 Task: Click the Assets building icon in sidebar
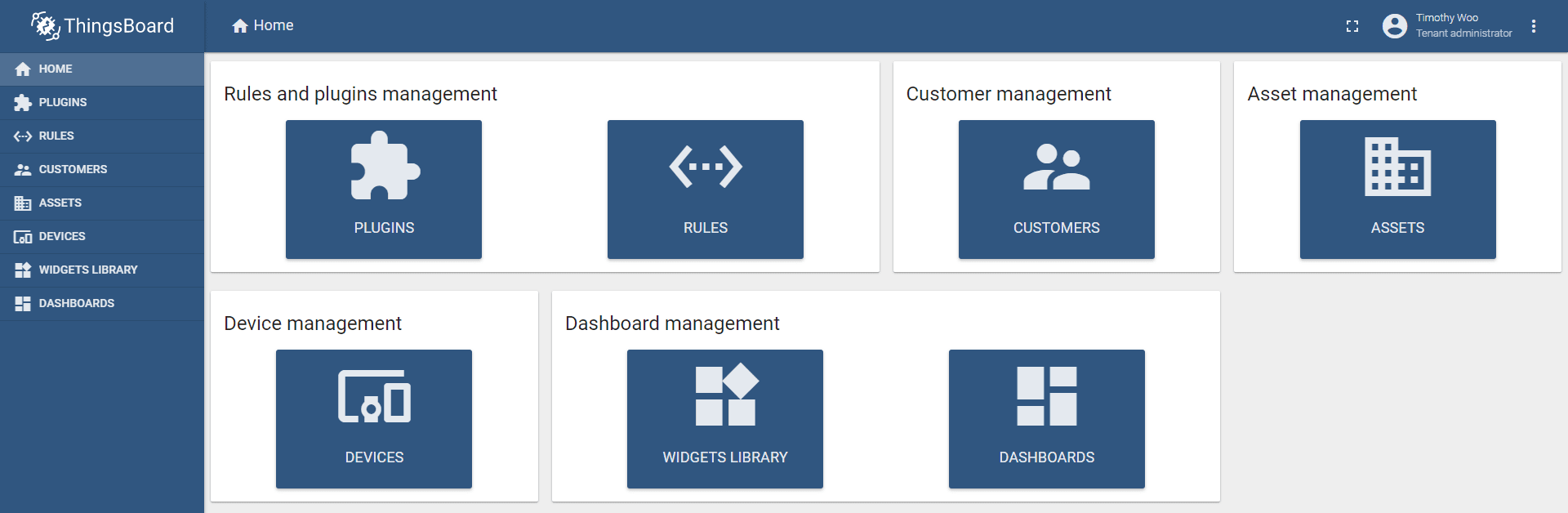(21, 203)
